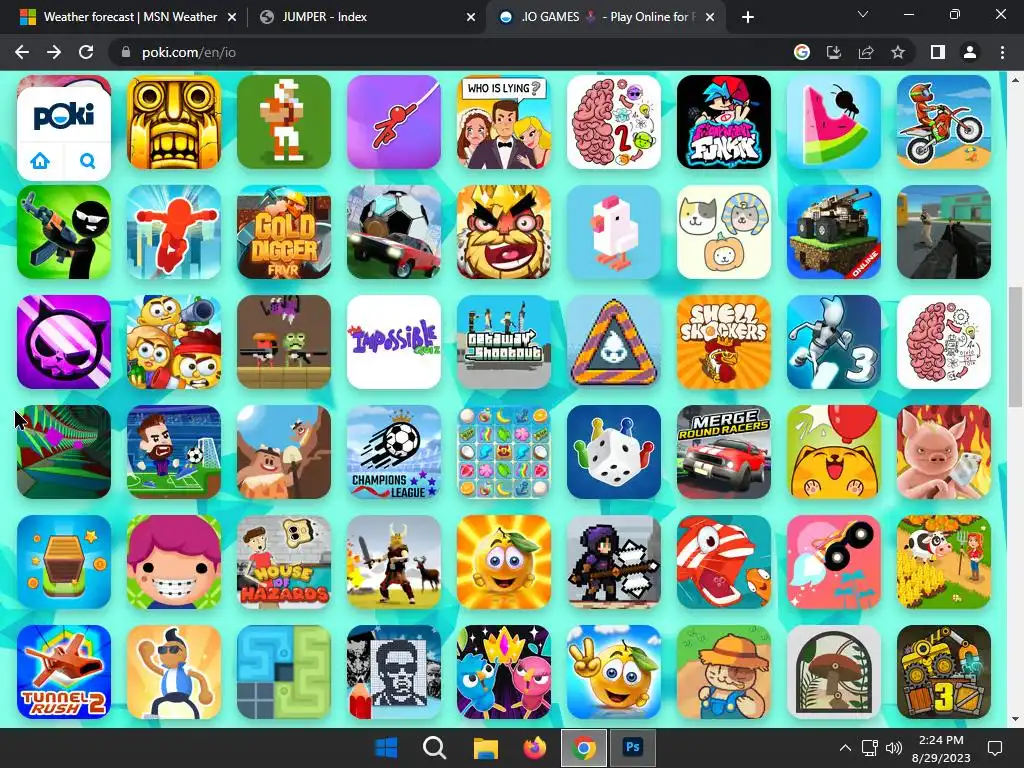Open the Who Is Lying game tile

click(x=504, y=122)
